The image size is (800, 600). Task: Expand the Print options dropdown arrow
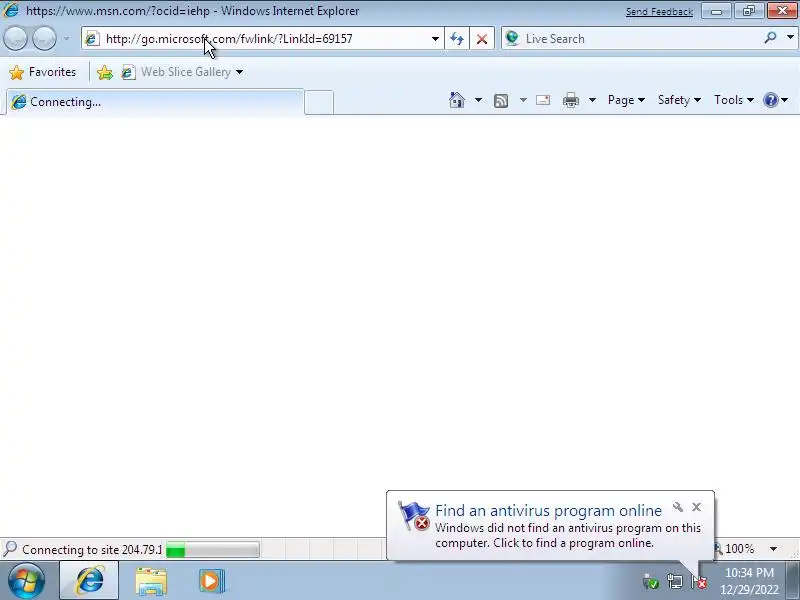coord(592,100)
